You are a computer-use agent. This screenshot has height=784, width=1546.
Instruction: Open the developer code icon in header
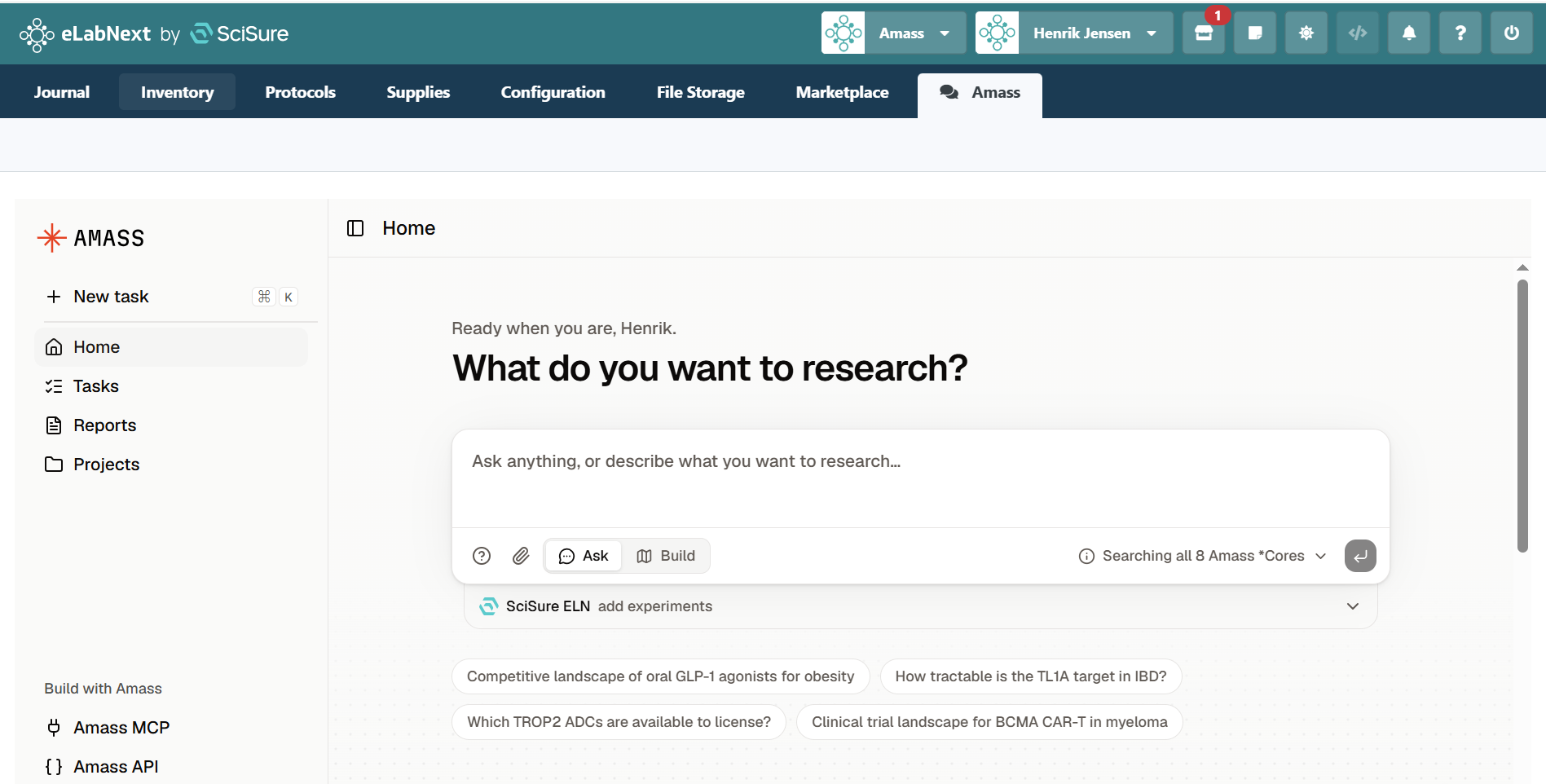(x=1358, y=33)
